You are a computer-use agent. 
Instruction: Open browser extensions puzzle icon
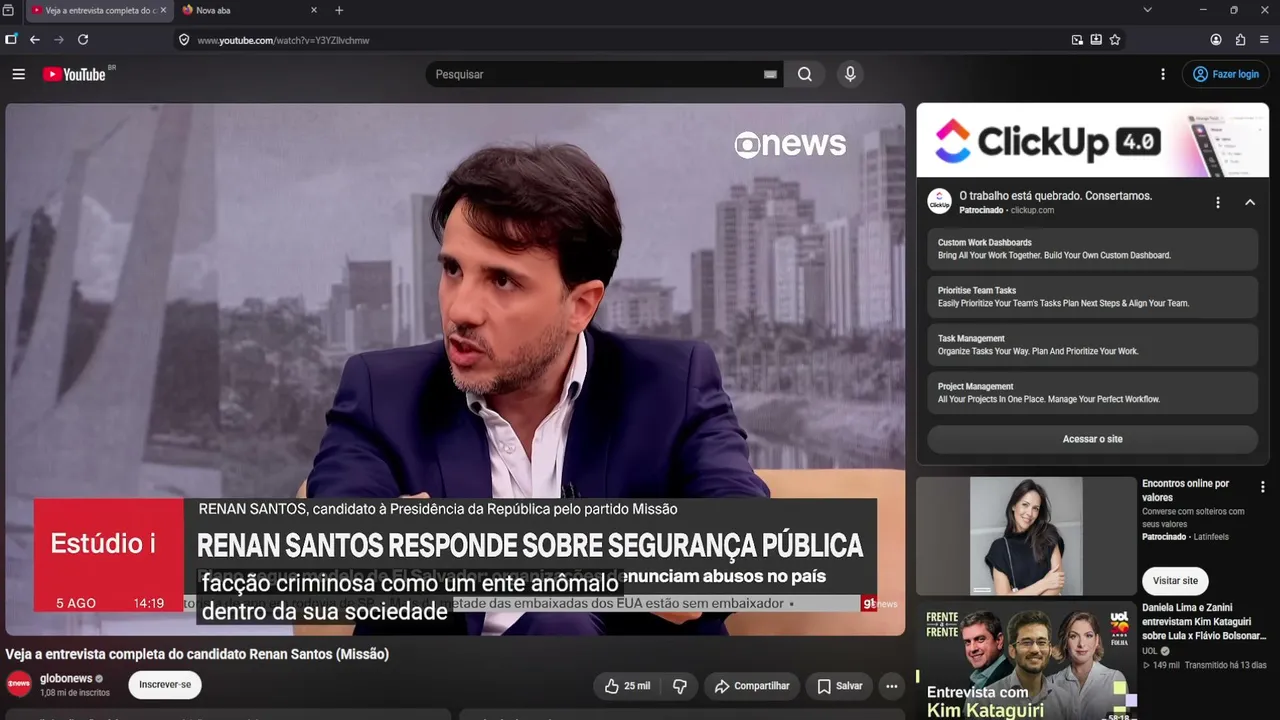(x=1240, y=40)
